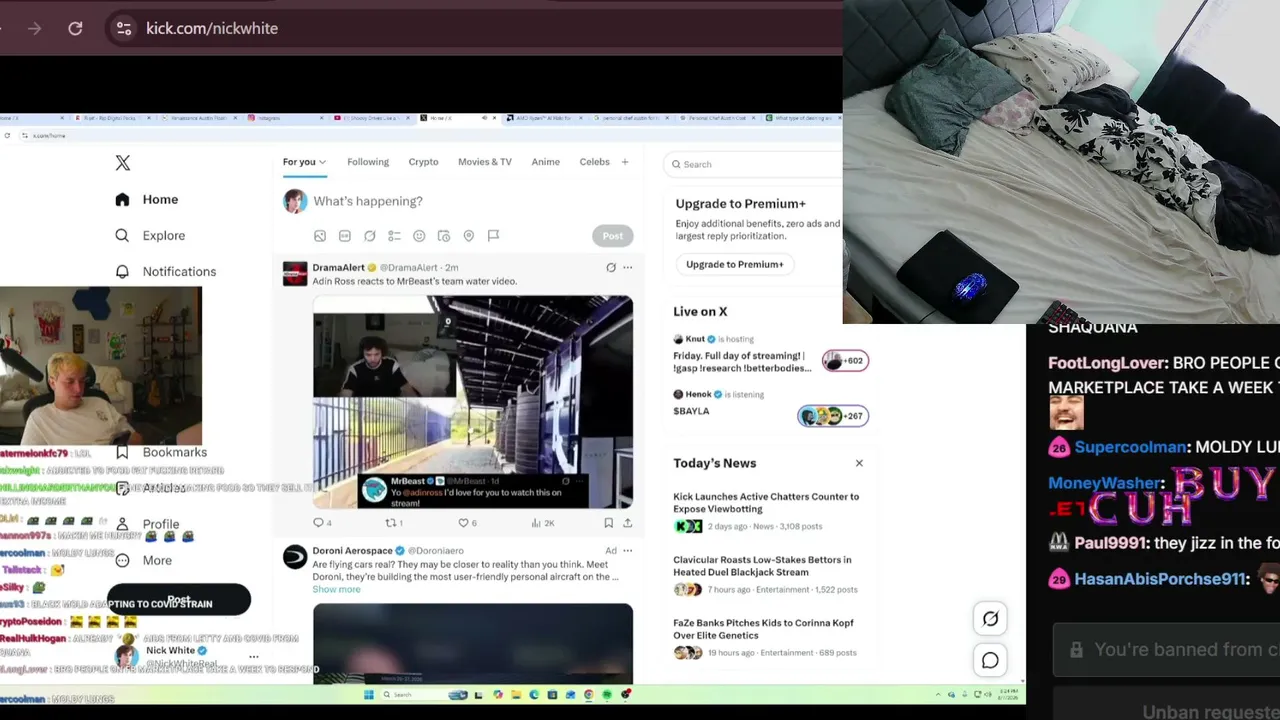Click the flag icon in composer toolbar
The height and width of the screenshot is (720, 1280).
pyautogui.click(x=493, y=236)
